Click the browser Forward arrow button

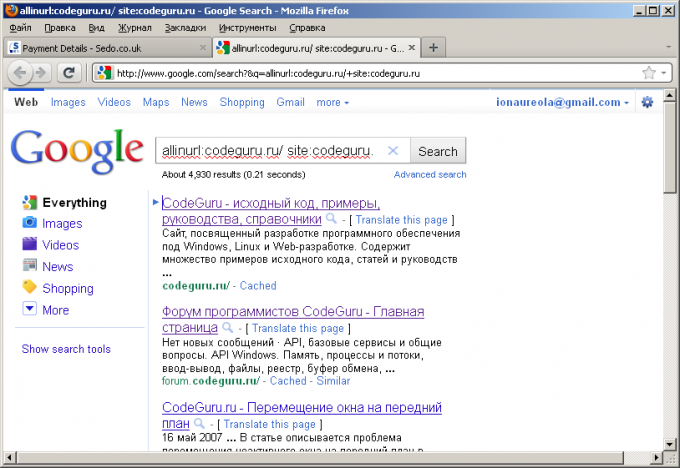pos(41,73)
